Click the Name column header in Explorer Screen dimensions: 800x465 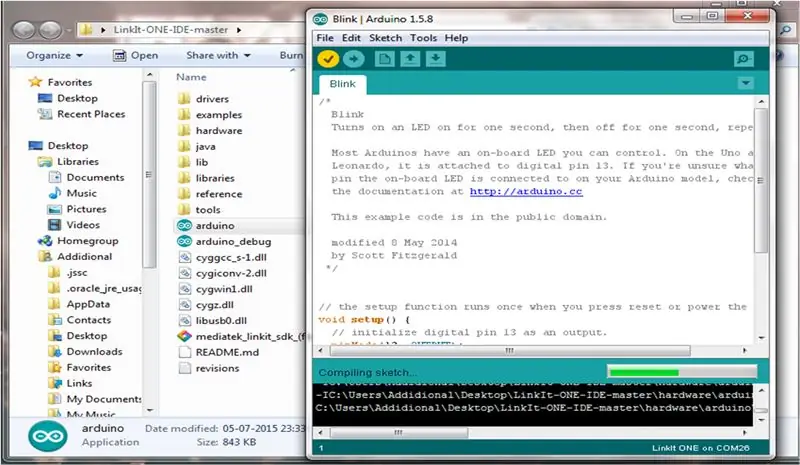[x=191, y=77]
